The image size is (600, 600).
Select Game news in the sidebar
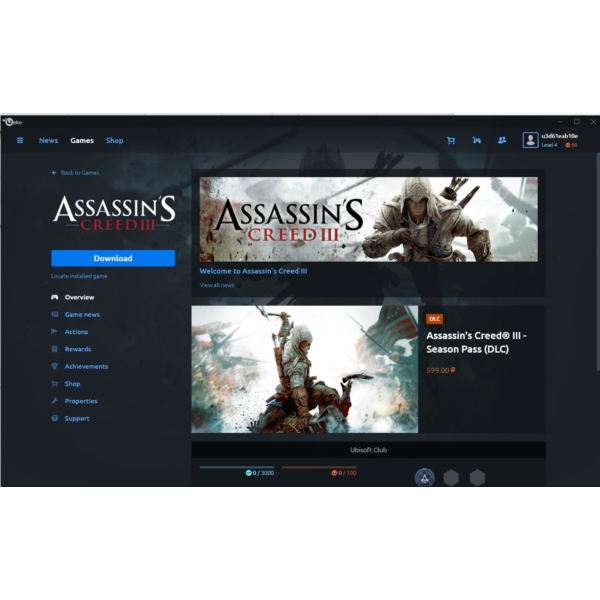tap(82, 315)
